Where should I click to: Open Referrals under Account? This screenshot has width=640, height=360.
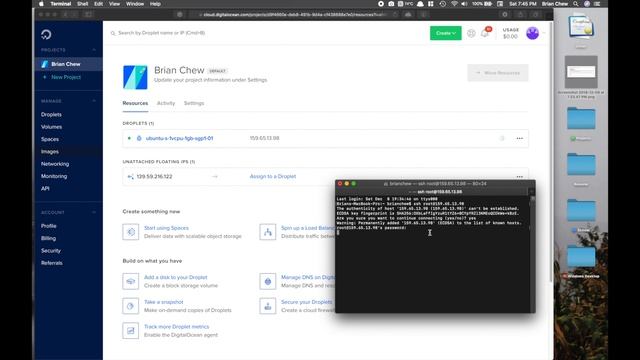[x=51, y=263]
